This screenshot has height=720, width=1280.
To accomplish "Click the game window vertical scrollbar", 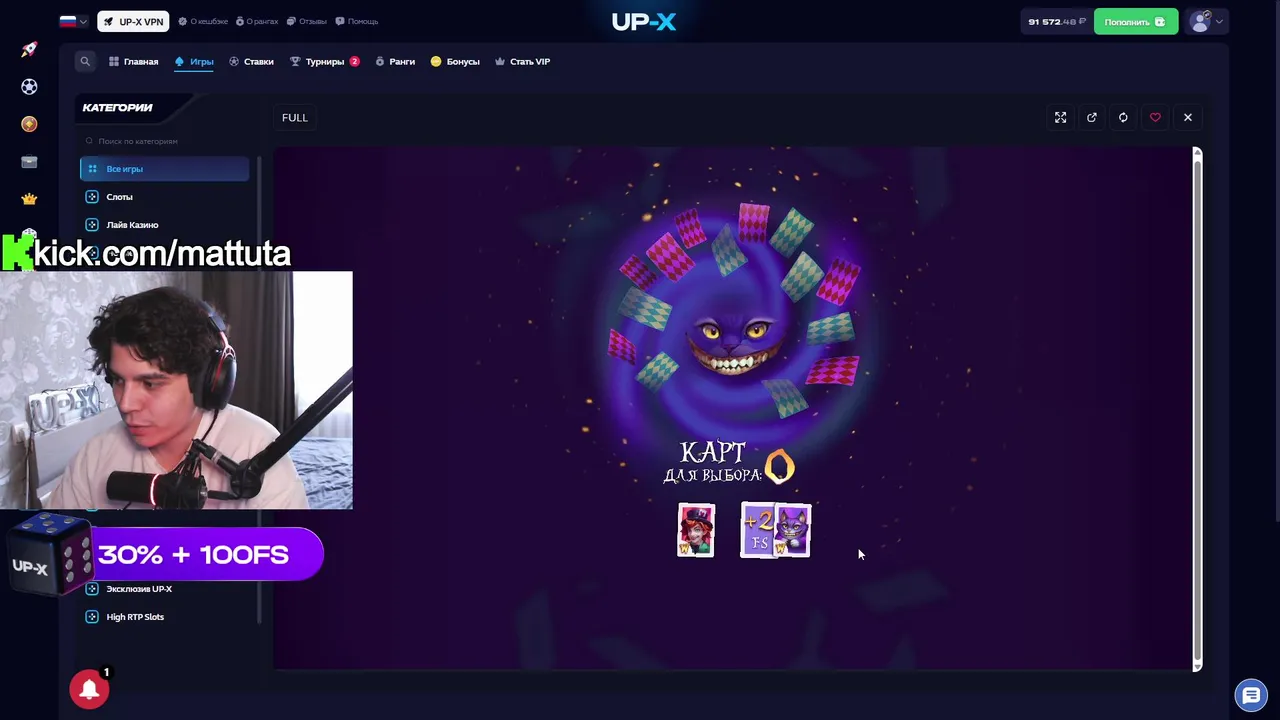I will (x=1197, y=408).
